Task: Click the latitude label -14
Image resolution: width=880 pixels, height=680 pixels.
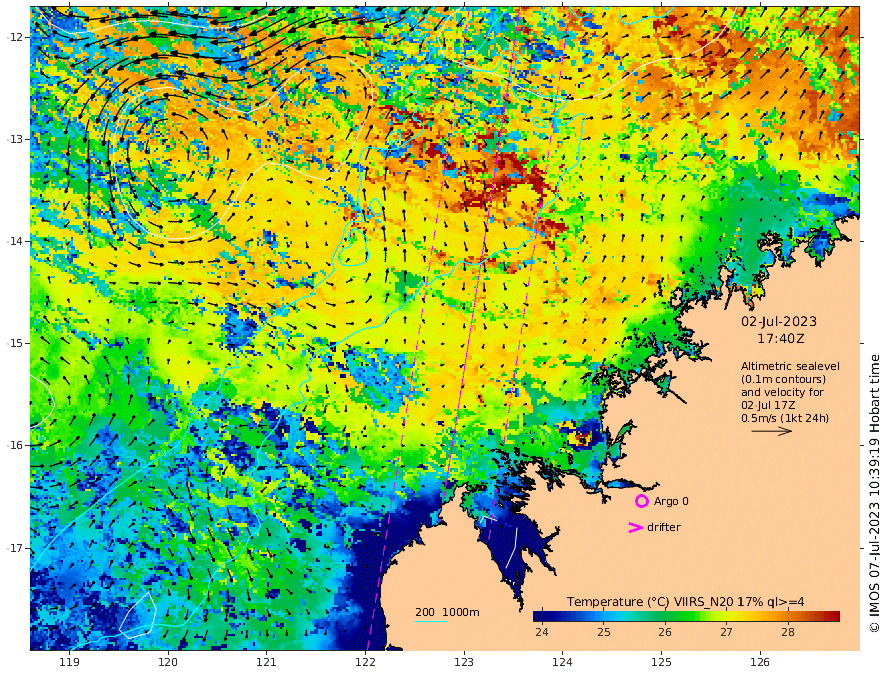Action: [x=15, y=241]
